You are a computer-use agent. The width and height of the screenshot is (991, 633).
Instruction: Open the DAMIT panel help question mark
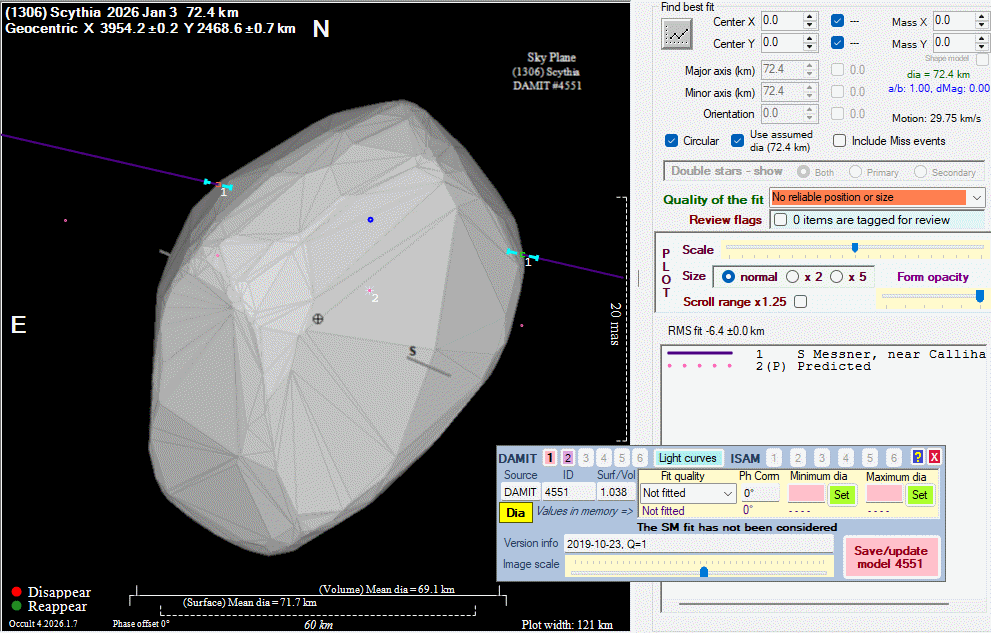[918, 457]
